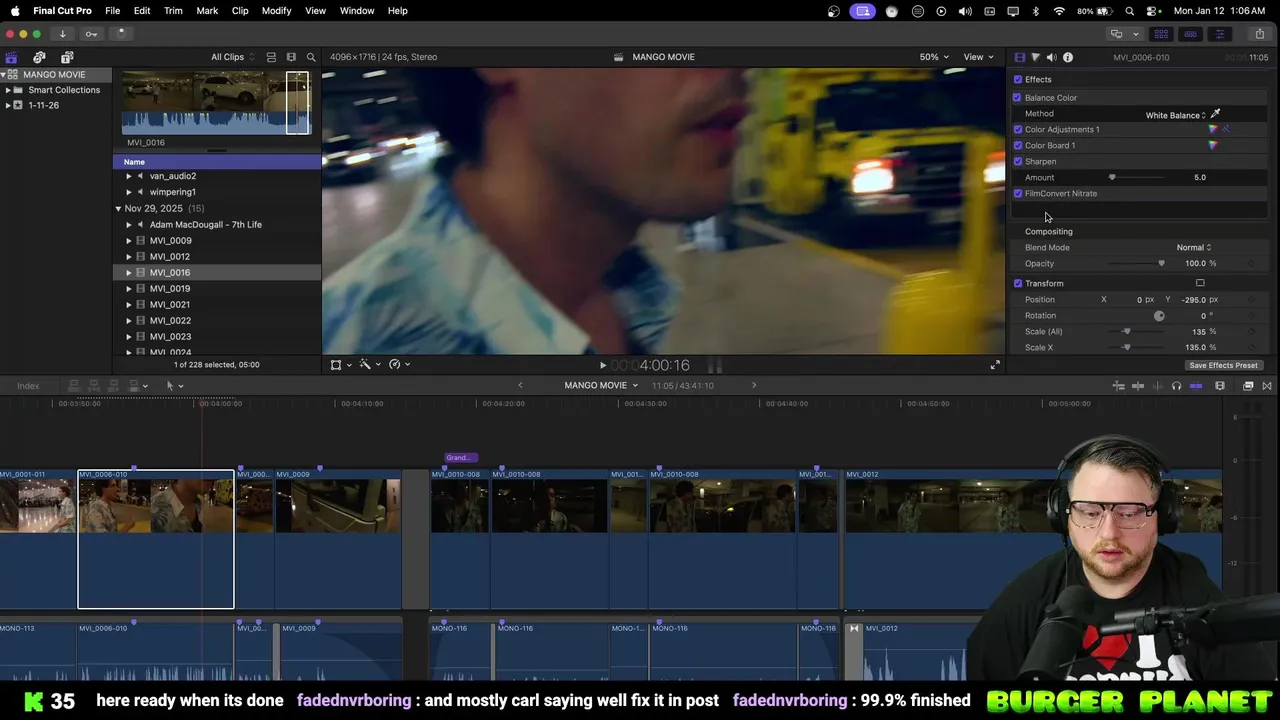This screenshot has height=720, width=1280.
Task: Disable the Sharpen effect
Action: [1018, 161]
